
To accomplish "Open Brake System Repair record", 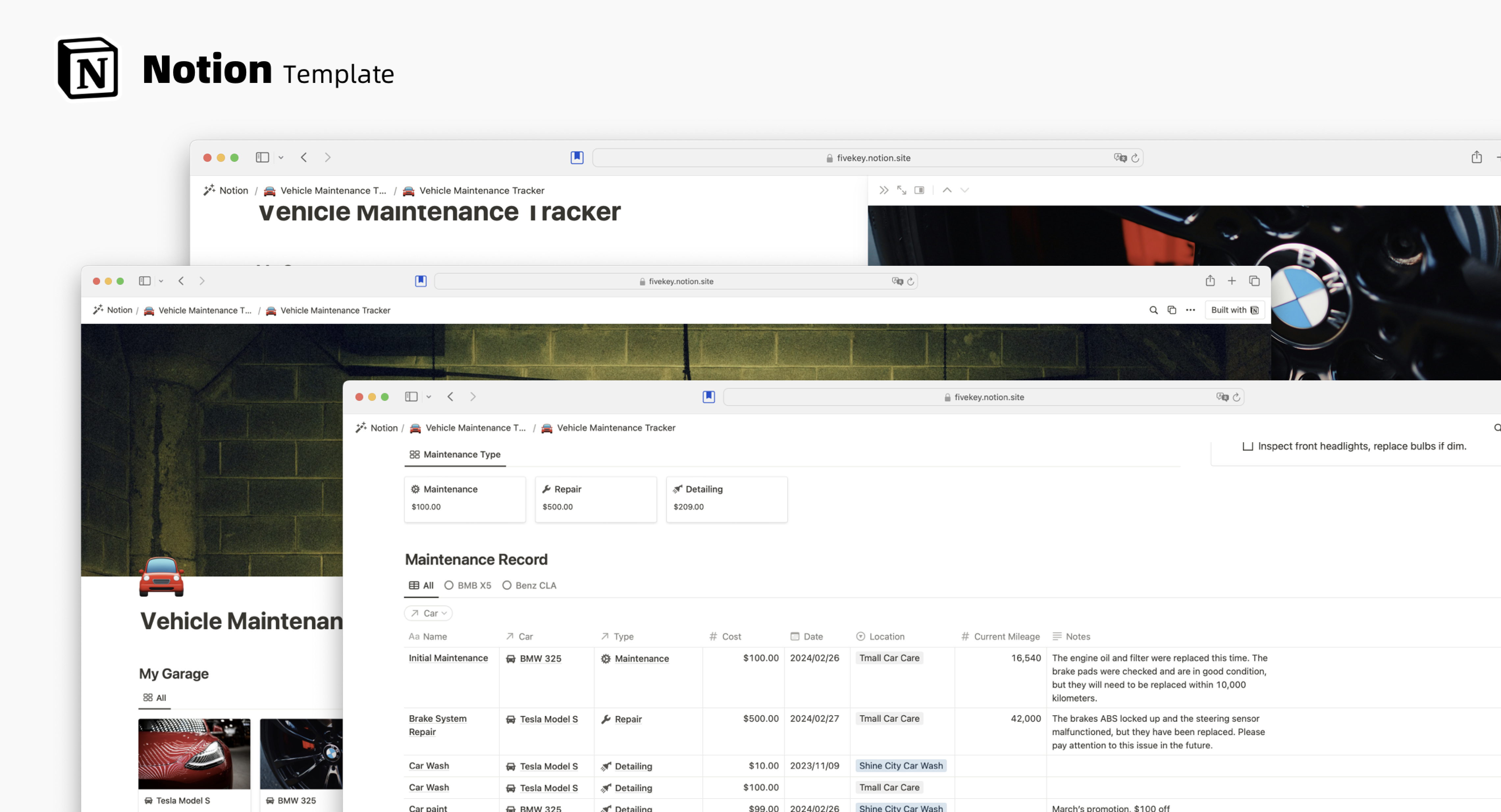I will 437,725.
